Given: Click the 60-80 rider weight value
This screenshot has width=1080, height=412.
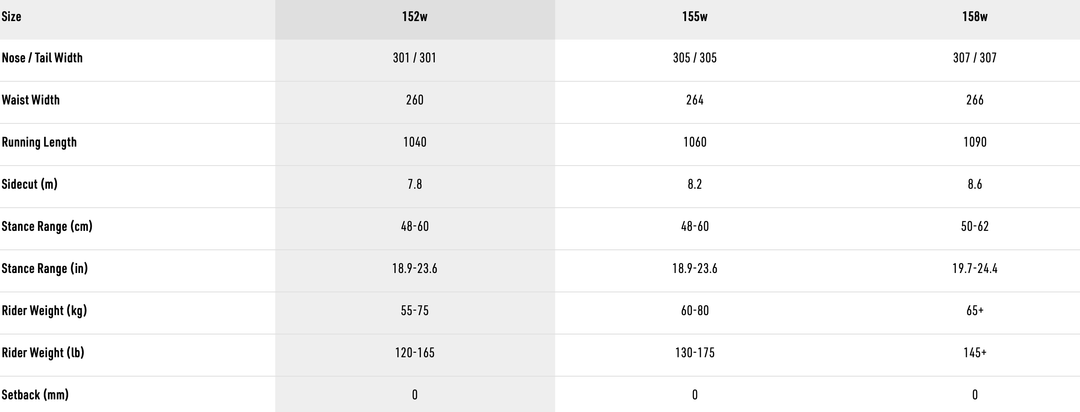Looking at the screenshot, I should (694, 310).
